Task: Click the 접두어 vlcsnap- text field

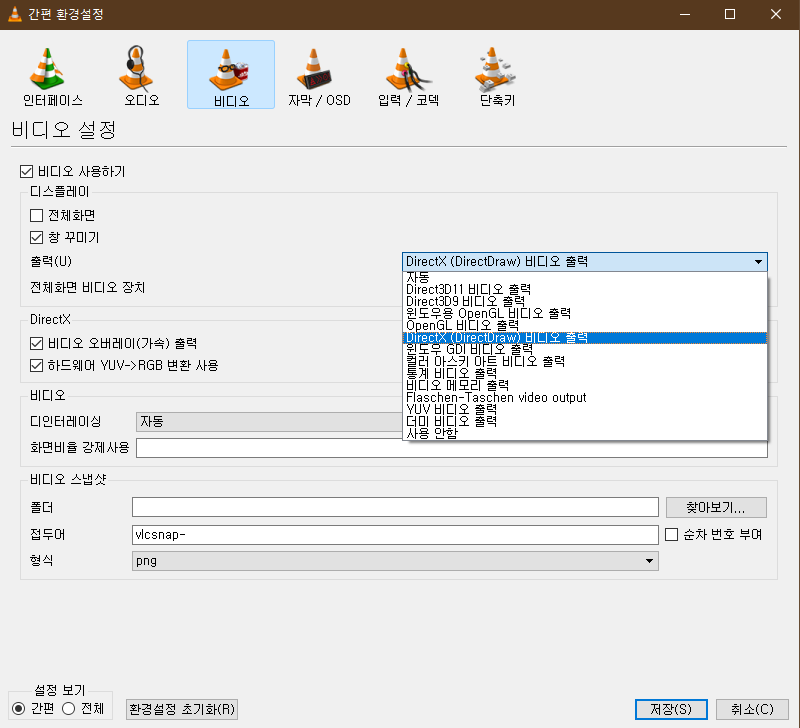Action: pos(394,534)
